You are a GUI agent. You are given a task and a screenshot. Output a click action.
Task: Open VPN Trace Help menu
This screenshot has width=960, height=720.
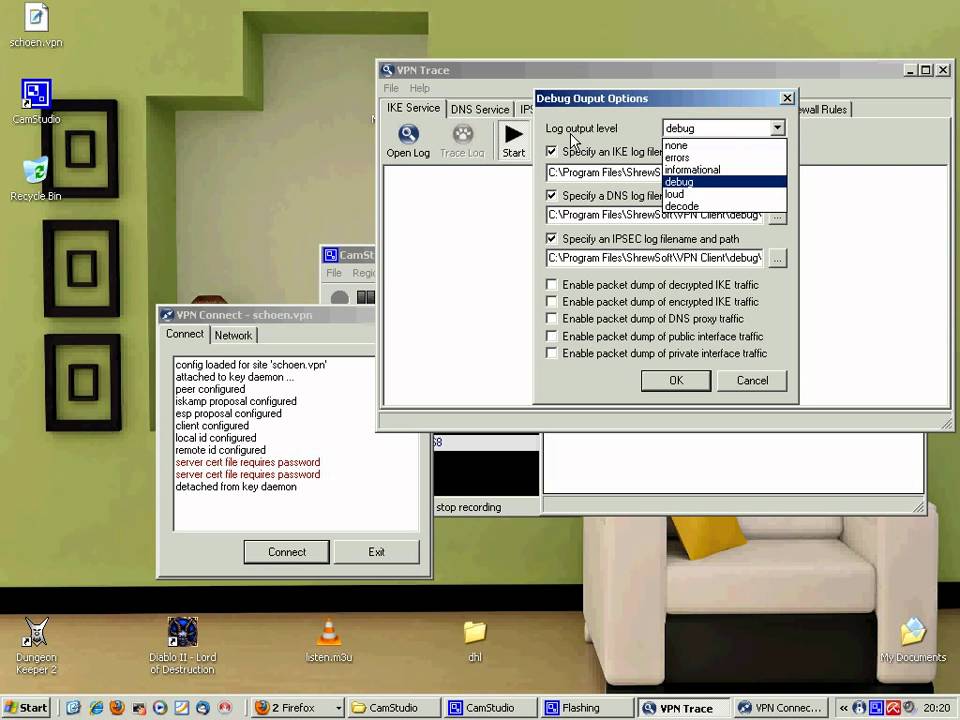click(x=420, y=88)
